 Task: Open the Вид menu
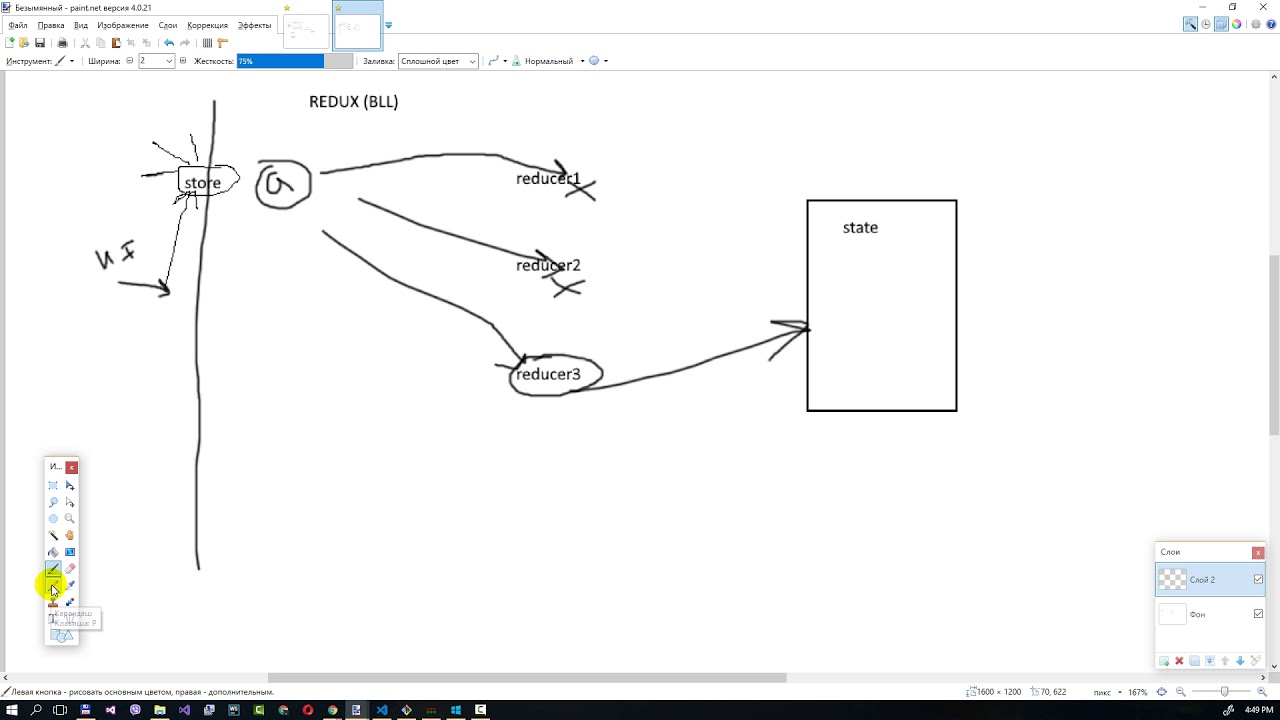coord(81,25)
